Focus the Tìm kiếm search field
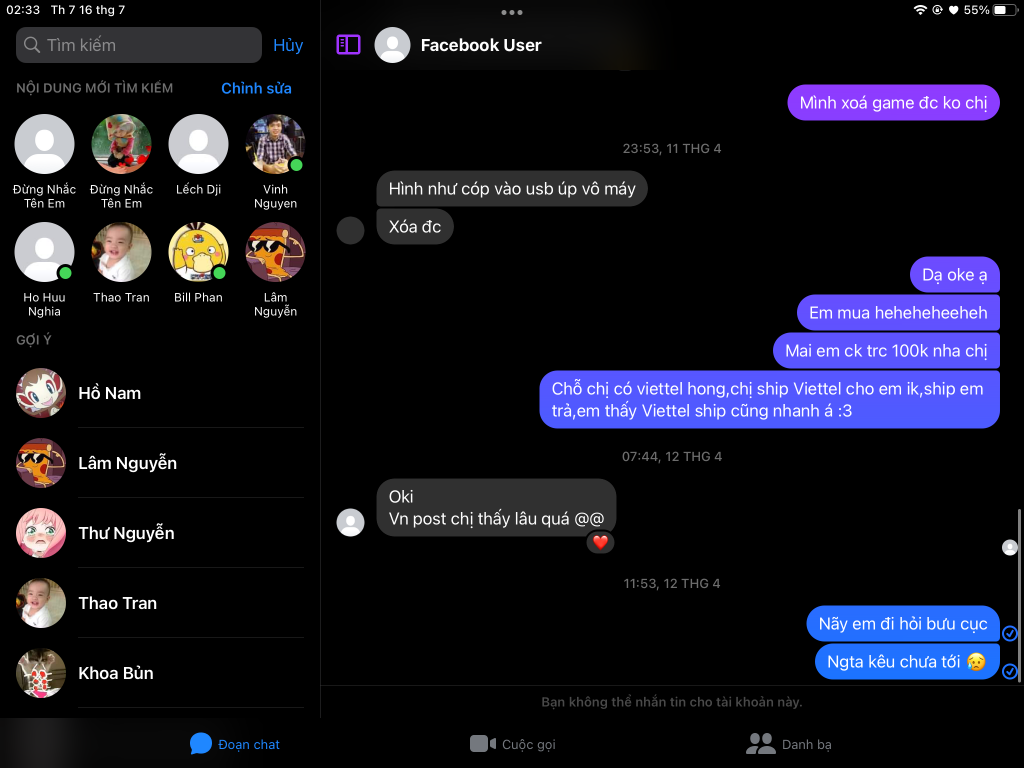The height and width of the screenshot is (768, 1024). (138, 45)
